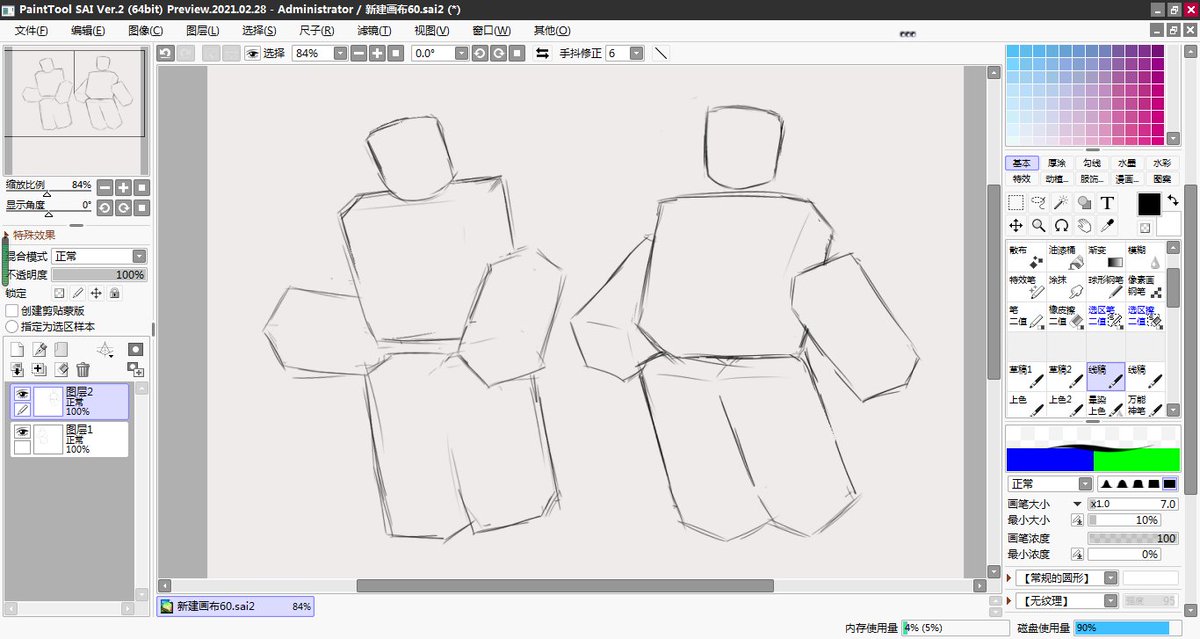Click the navigator canvas thumbnail

click(75, 93)
